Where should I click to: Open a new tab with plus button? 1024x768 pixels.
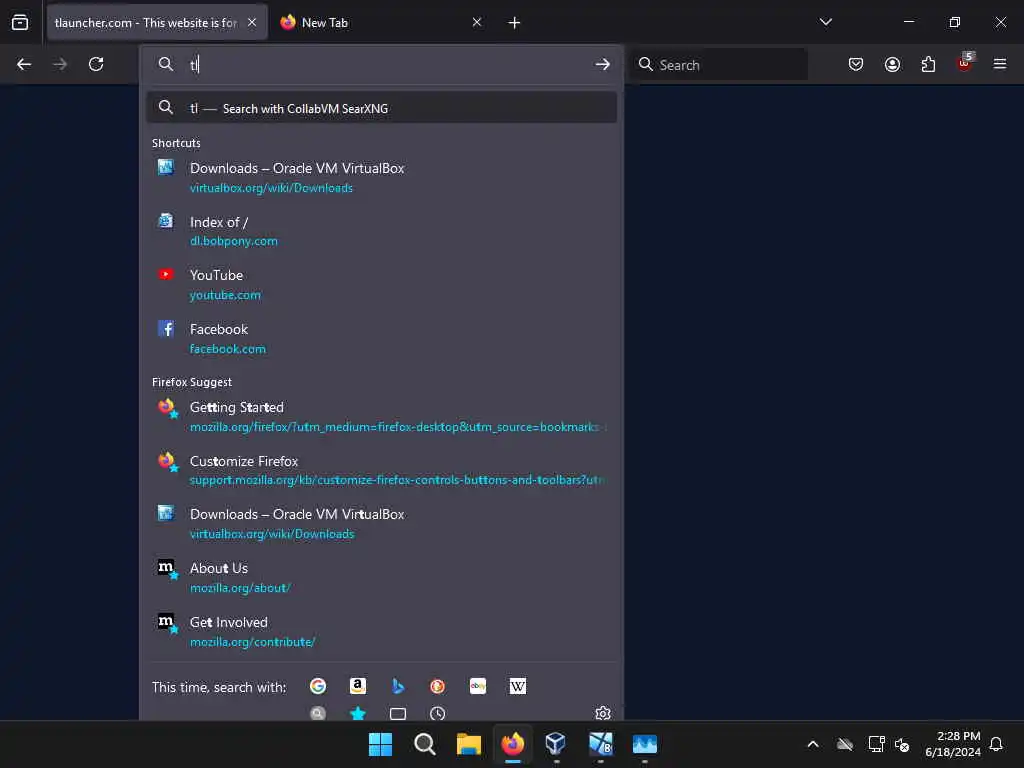click(x=514, y=23)
